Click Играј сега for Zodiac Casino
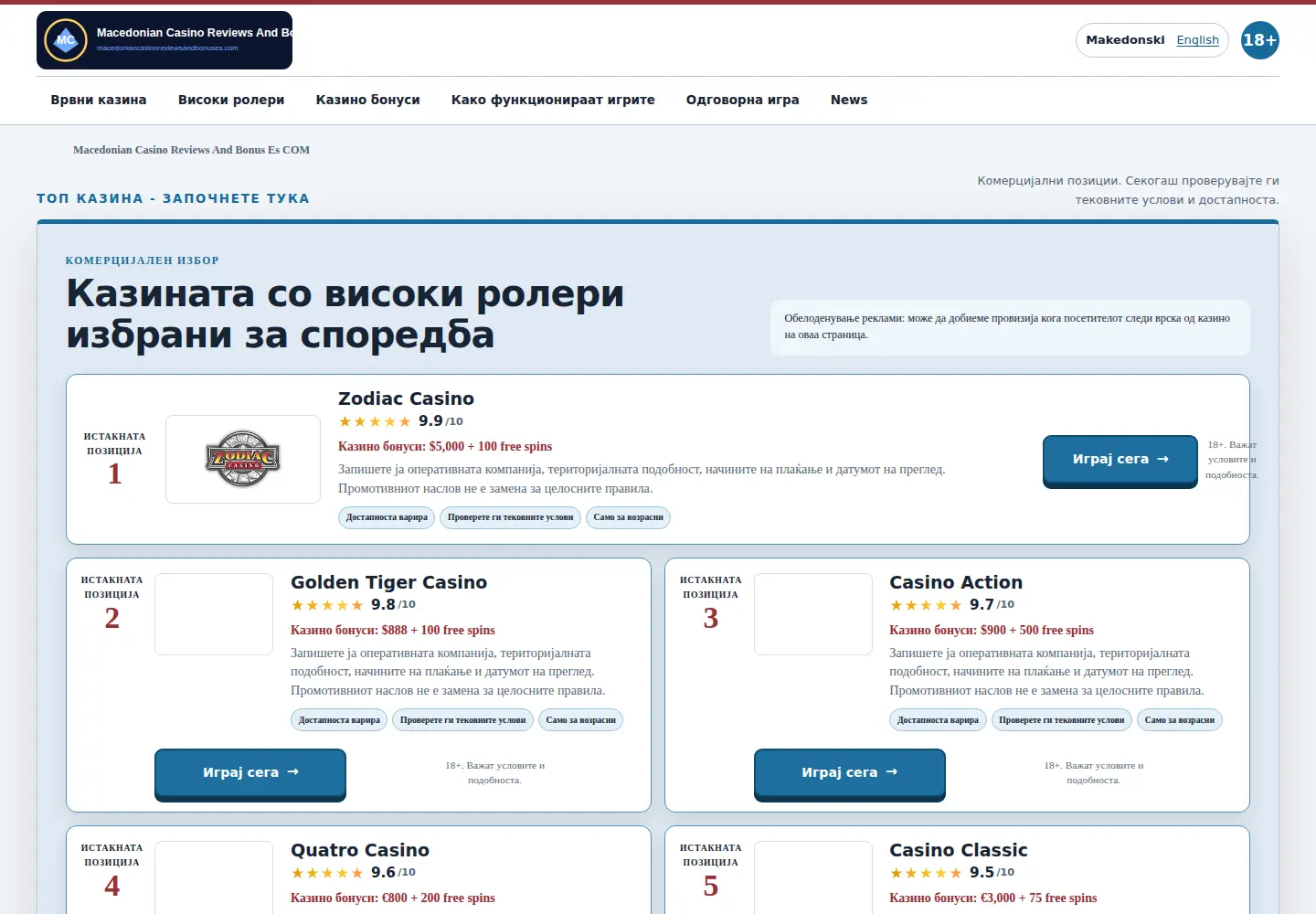1316x914 pixels. 1120,460
